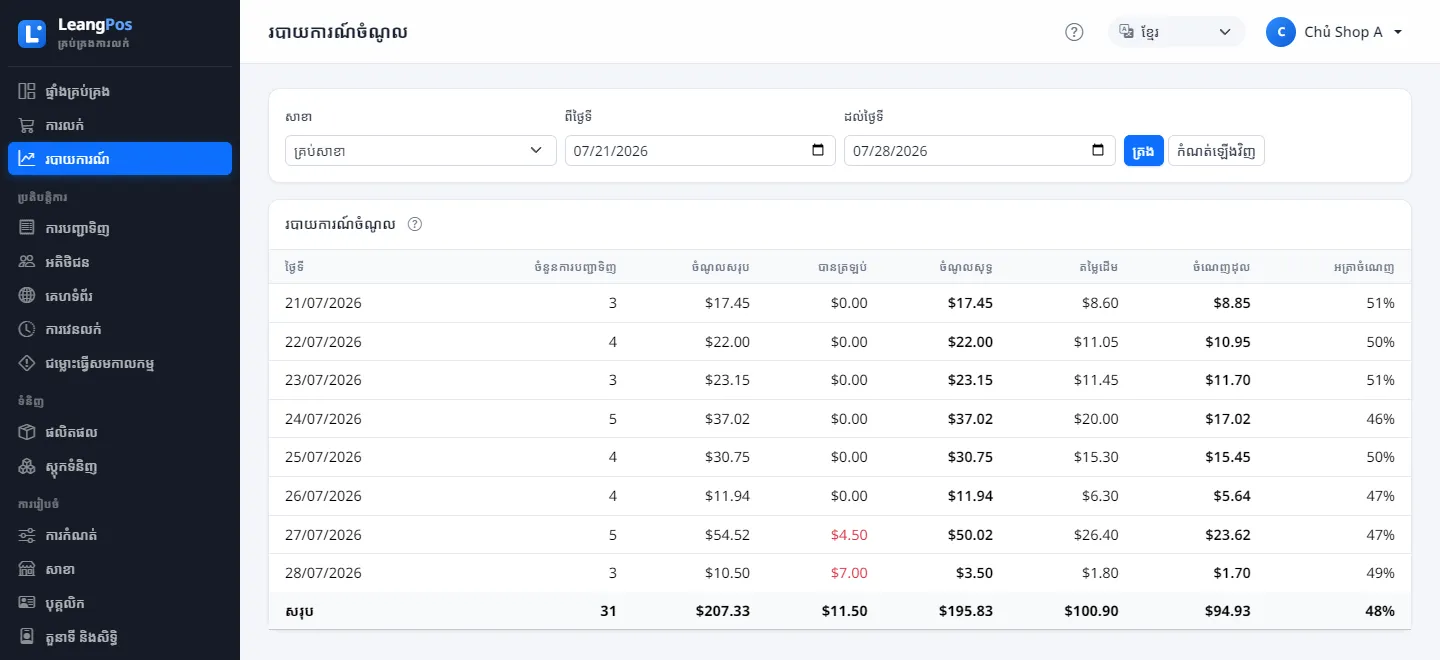This screenshot has height=660, width=1440.
Task: Open the Branches storefront icon
Action: point(27,569)
